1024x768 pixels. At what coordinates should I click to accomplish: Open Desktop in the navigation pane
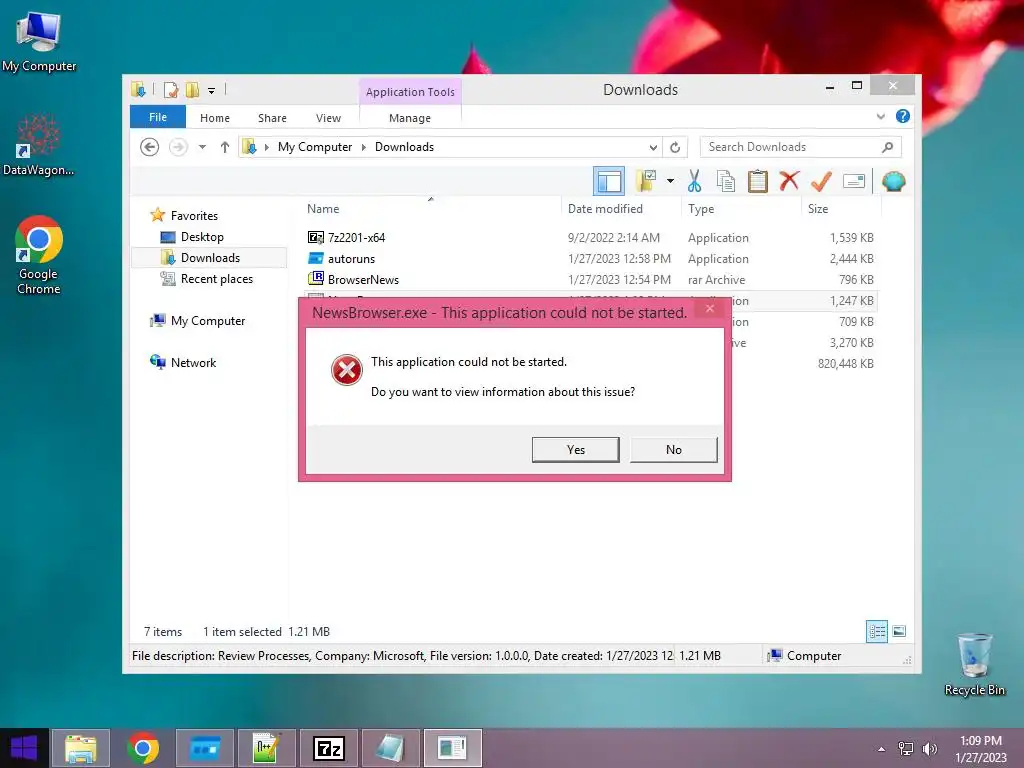tap(202, 237)
